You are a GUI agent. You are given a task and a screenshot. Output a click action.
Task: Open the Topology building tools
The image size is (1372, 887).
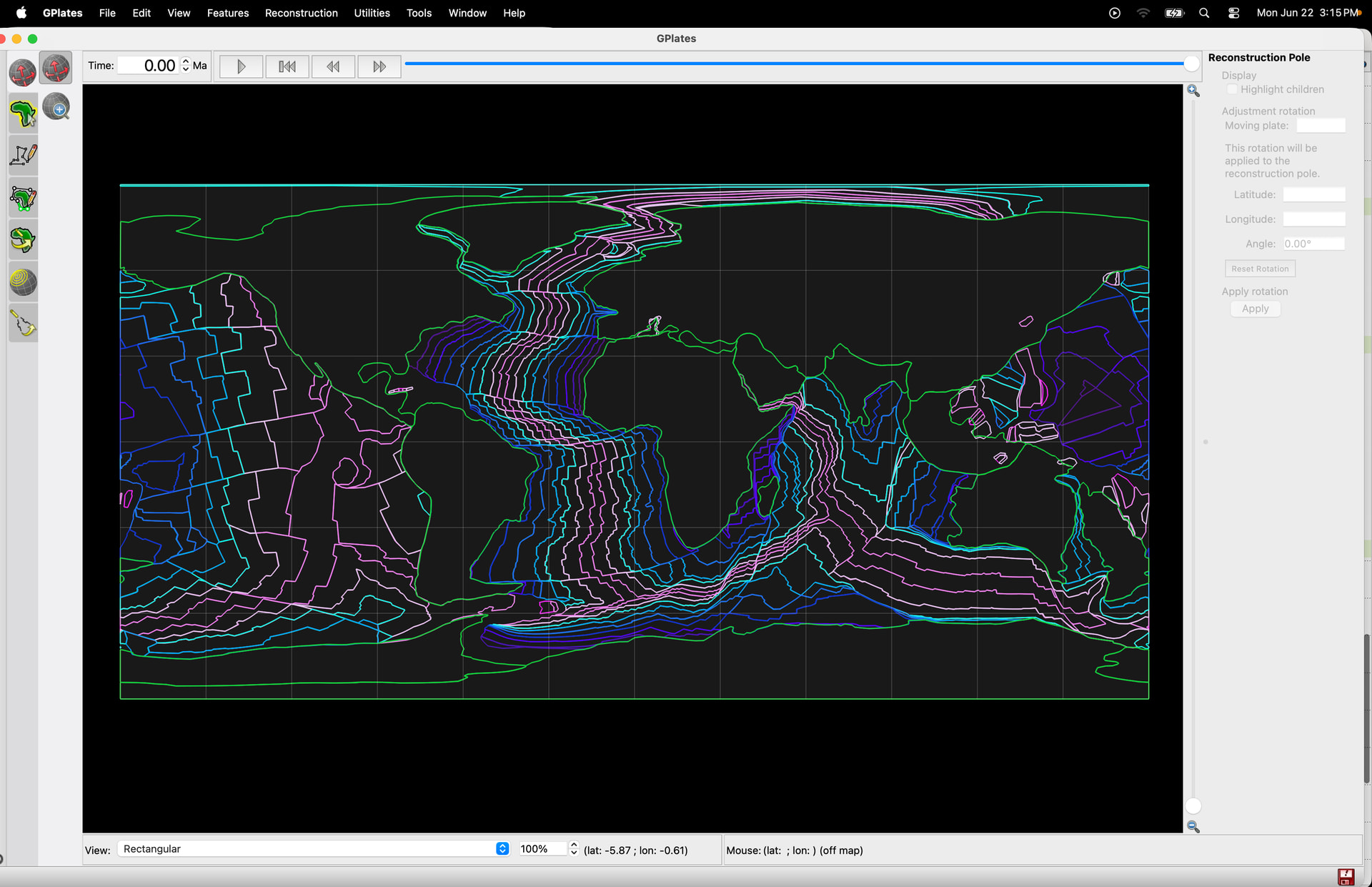[x=23, y=198]
